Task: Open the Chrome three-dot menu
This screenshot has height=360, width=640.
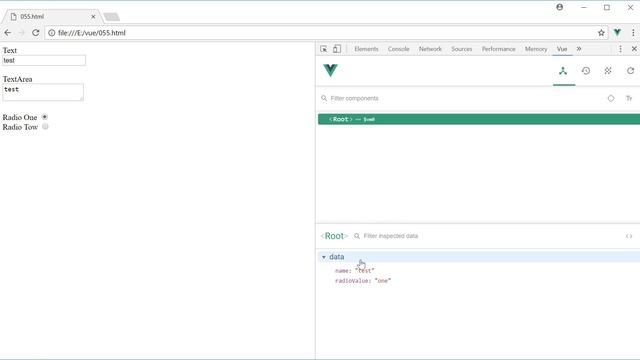Action: [x=633, y=33]
